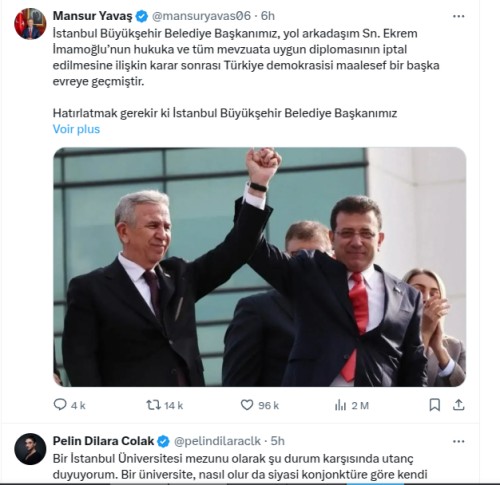Click verified badge next to Mansur Yavaş
The height and width of the screenshot is (485, 500).
coord(142,16)
